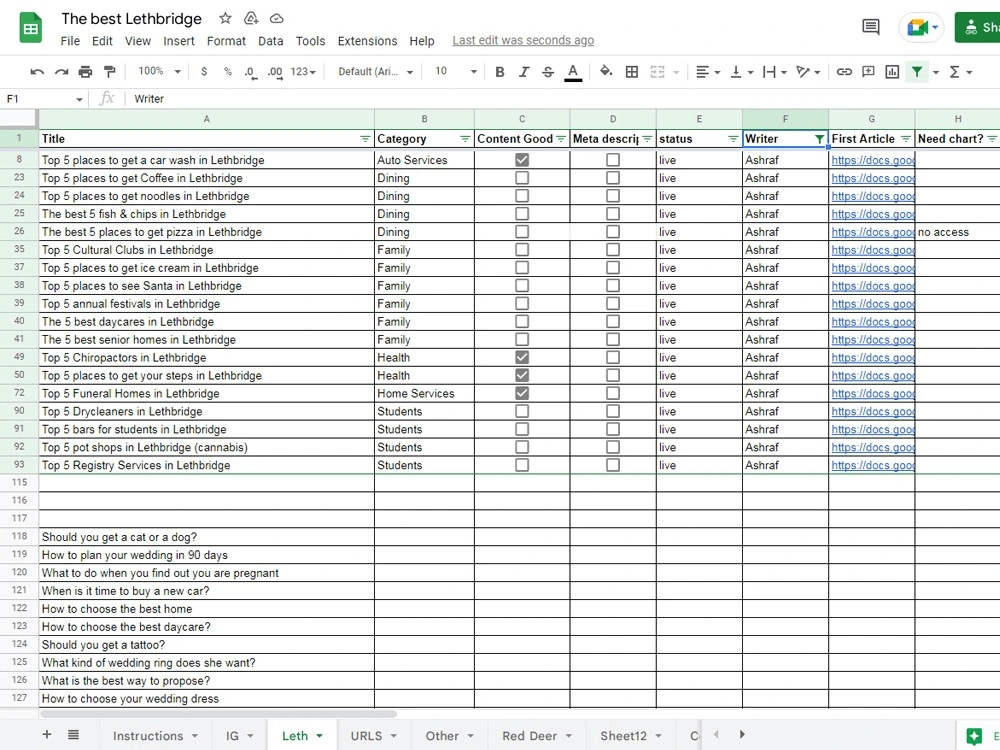The width and height of the screenshot is (1000, 750).
Task: Click Last edit was seconds ago link
Action: coord(523,40)
